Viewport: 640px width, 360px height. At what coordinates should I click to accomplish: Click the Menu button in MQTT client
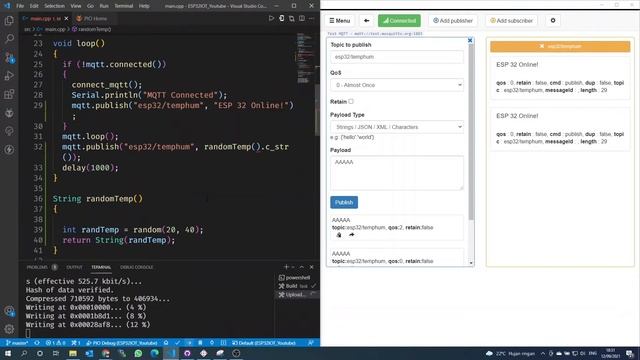[x=340, y=20]
